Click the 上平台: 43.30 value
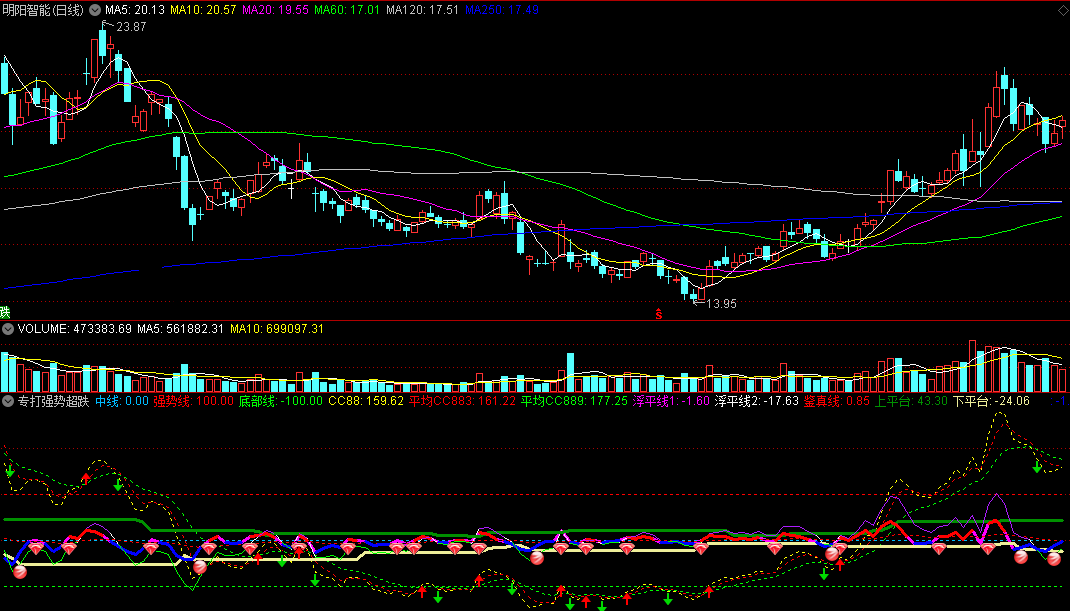Image resolution: width=1070 pixels, height=611 pixels. pyautogui.click(x=911, y=401)
